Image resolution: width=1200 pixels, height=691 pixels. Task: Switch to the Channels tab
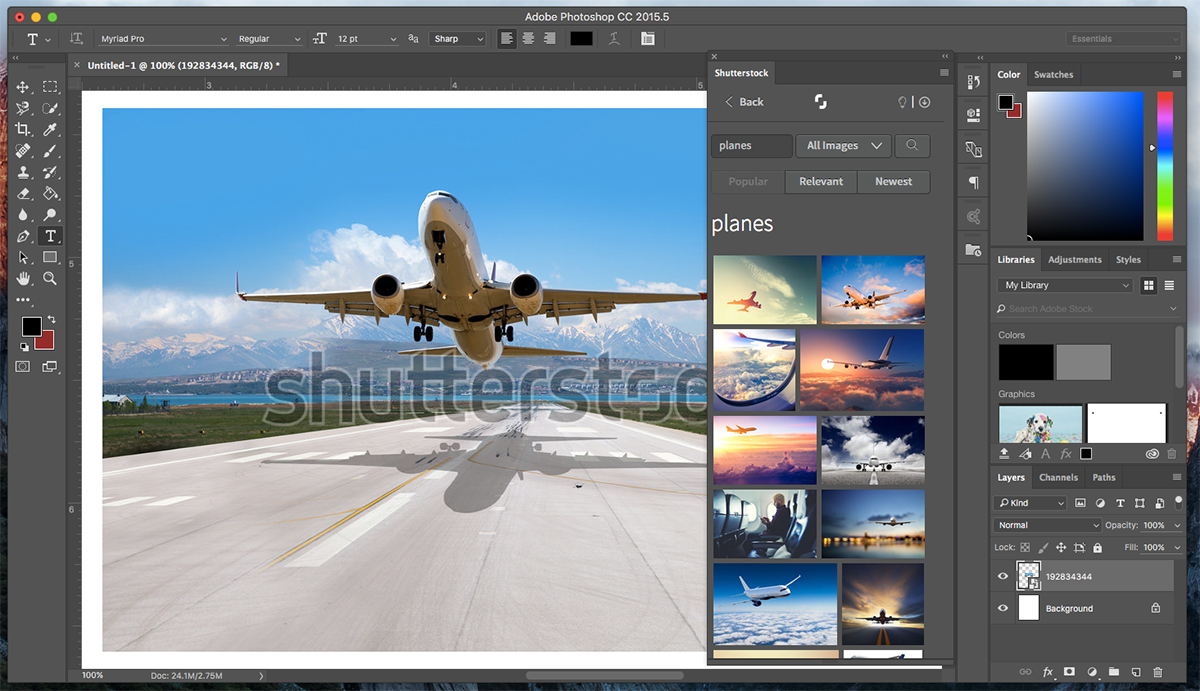point(1058,477)
